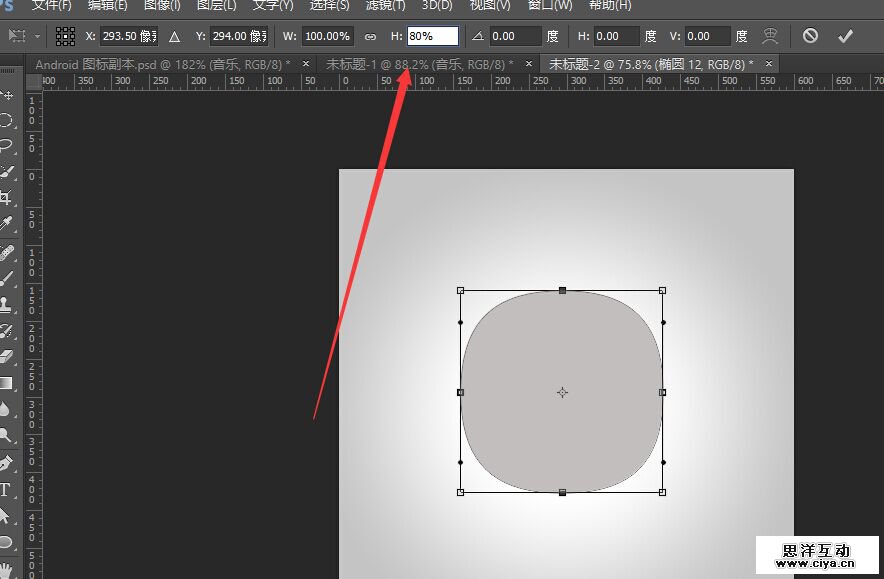Screen dimensions: 884x579
Task: Select the Horizontal Type tool
Action: (6, 490)
